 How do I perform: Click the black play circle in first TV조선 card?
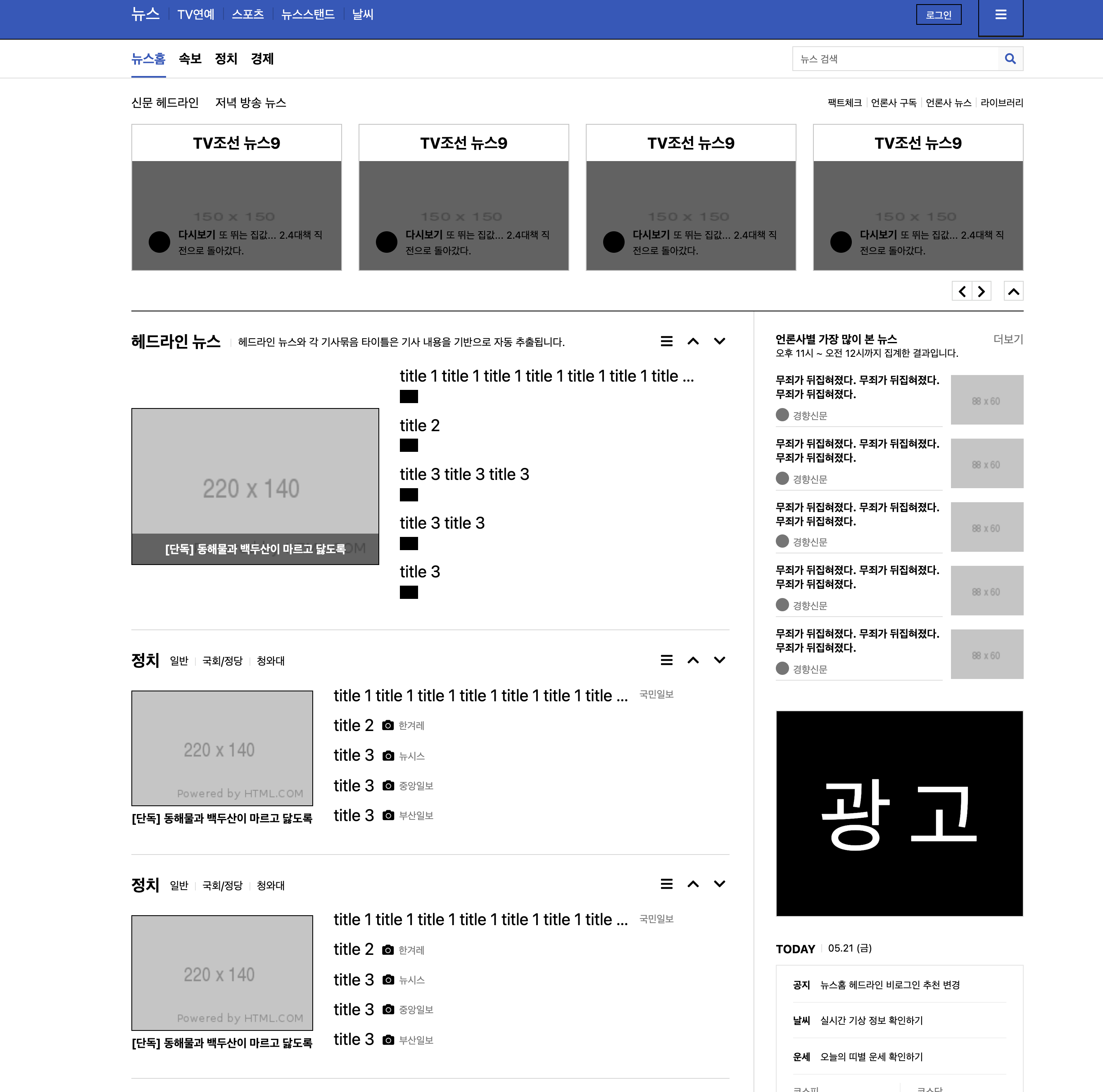[159, 242]
